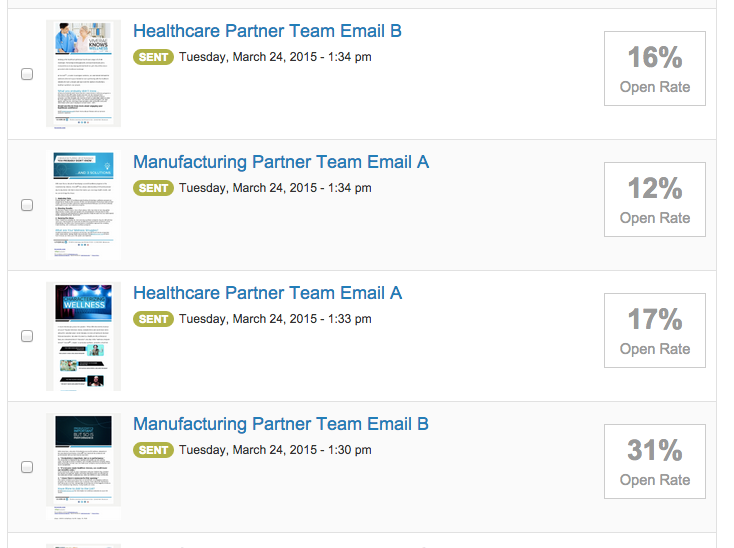Tick the Manufacturing Partner Team Email A checkbox
This screenshot has width=734, height=548.
click(27, 205)
